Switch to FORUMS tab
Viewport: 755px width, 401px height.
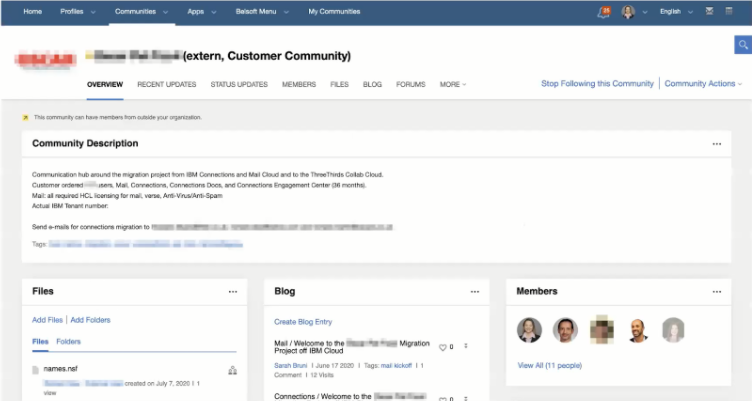pyautogui.click(x=411, y=84)
